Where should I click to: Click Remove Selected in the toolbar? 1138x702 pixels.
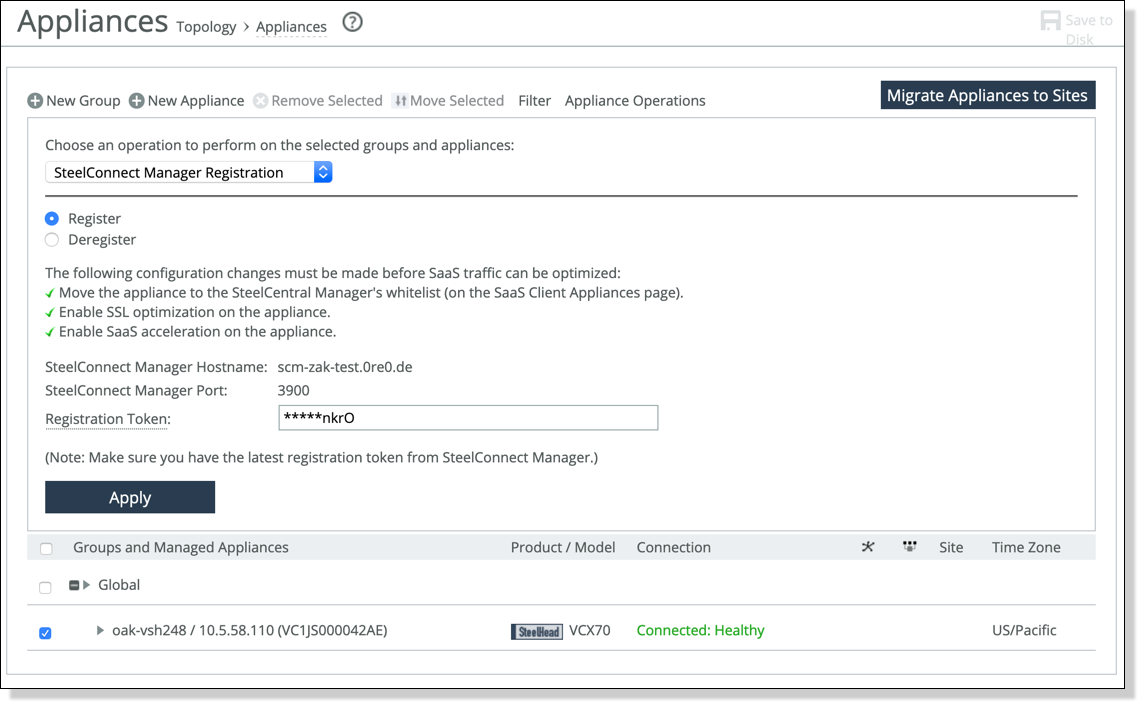(327, 101)
